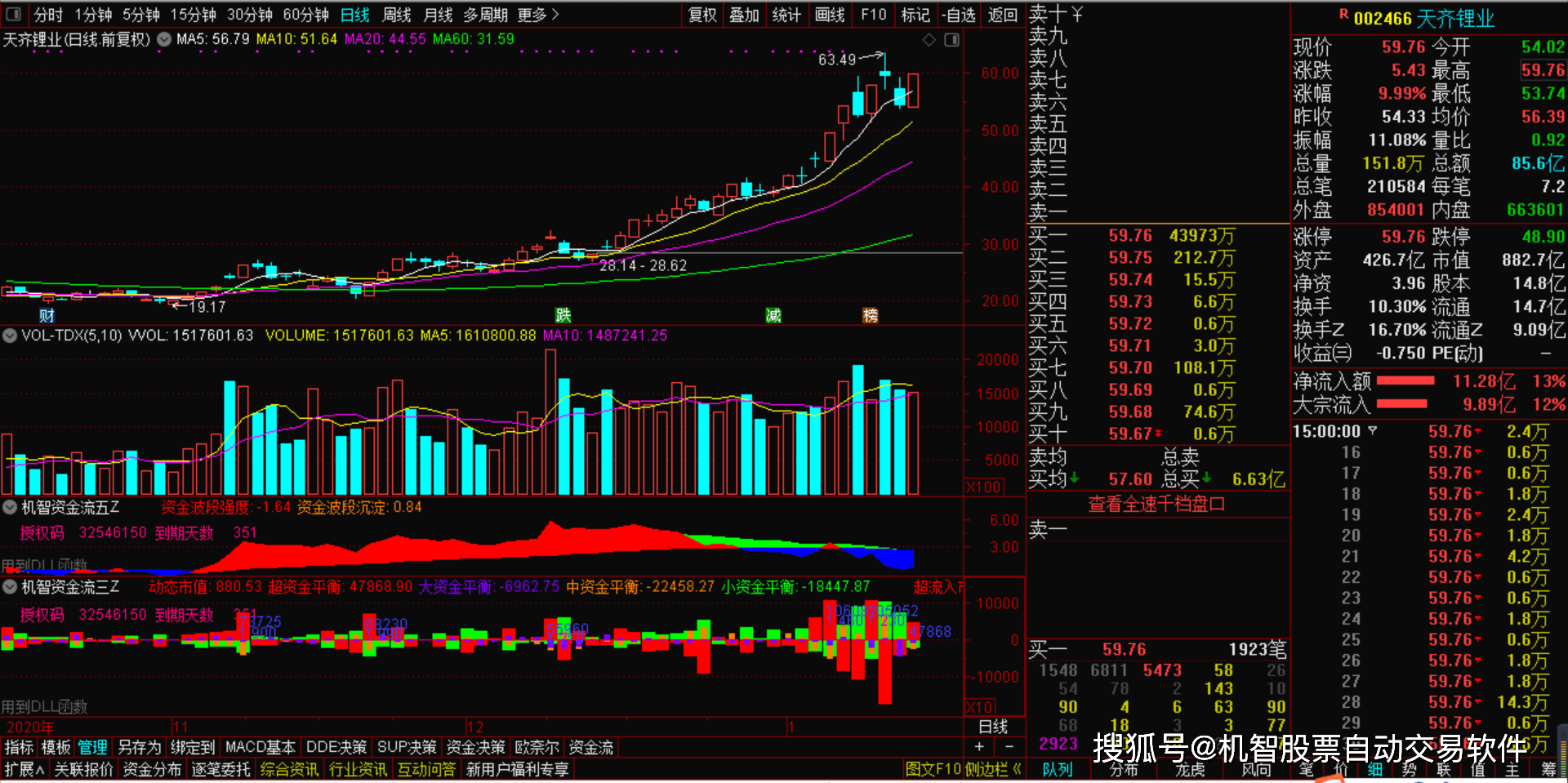This screenshot has height=783, width=1568.
Task: Select the 队列 queue tab
Action: click(x=1058, y=769)
